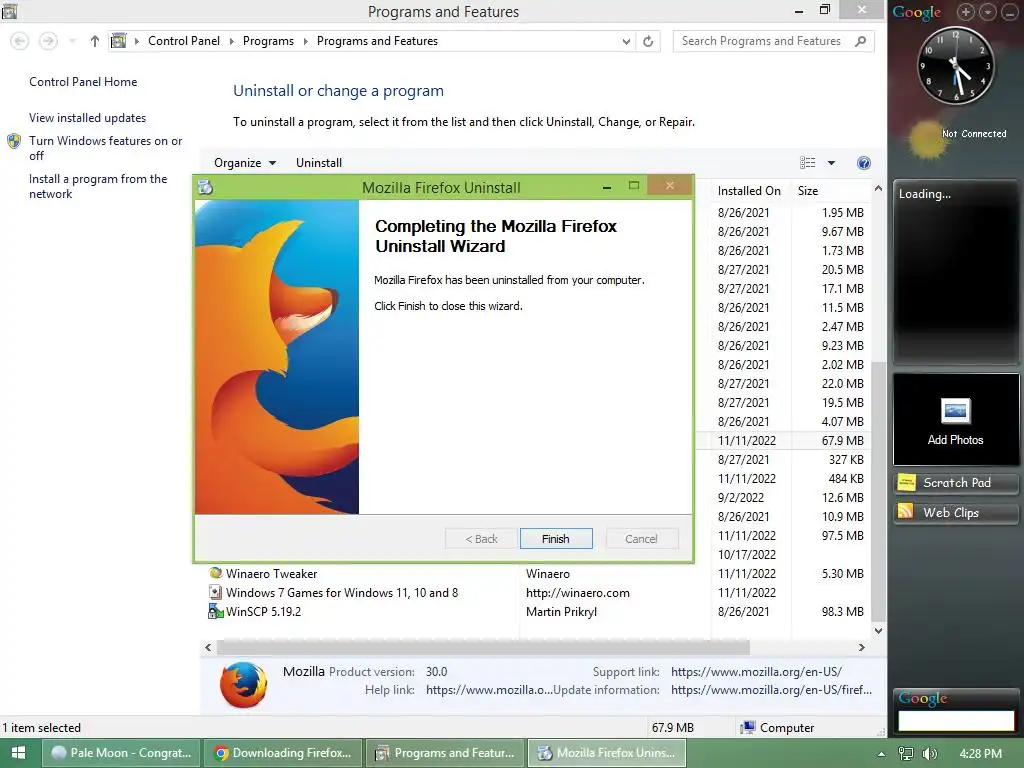Open the Web Clips gadget
Image resolution: width=1024 pixels, height=768 pixels.
point(955,513)
